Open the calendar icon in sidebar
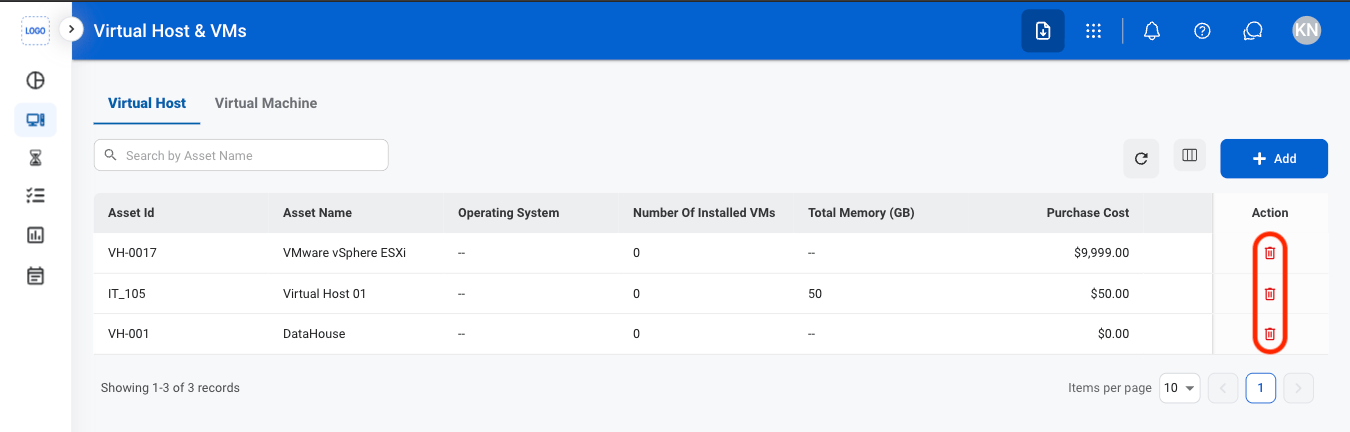The image size is (1350, 432). pos(35,275)
